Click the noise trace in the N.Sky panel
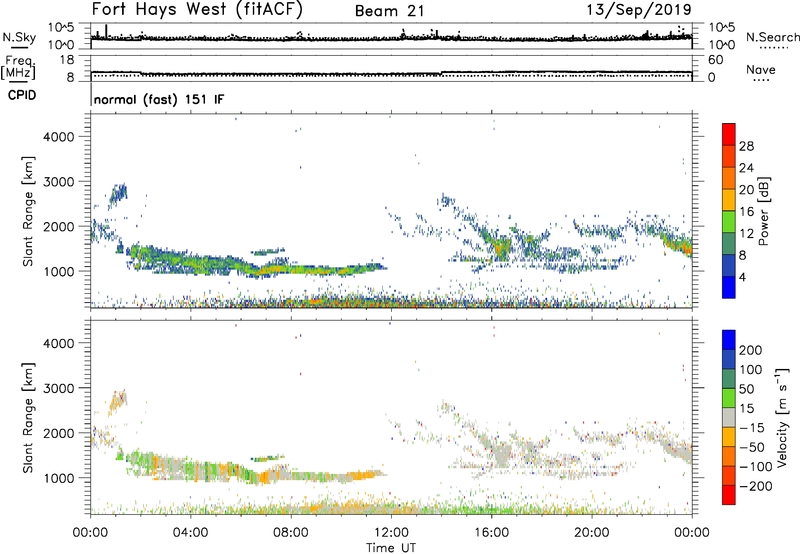This screenshot has height=554, width=800. point(391,37)
